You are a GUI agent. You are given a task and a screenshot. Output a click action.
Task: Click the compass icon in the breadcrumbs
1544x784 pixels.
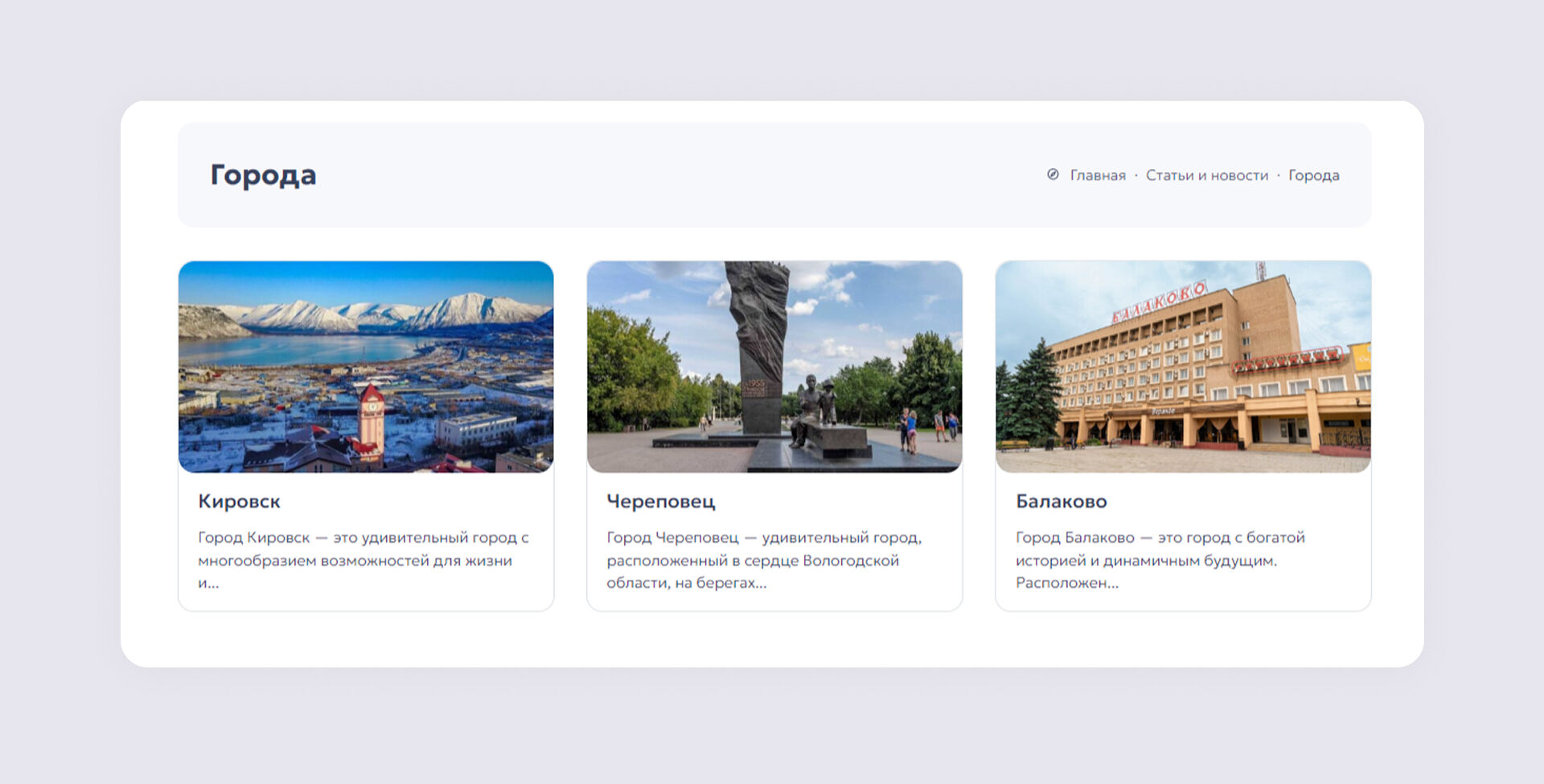pos(1053,174)
